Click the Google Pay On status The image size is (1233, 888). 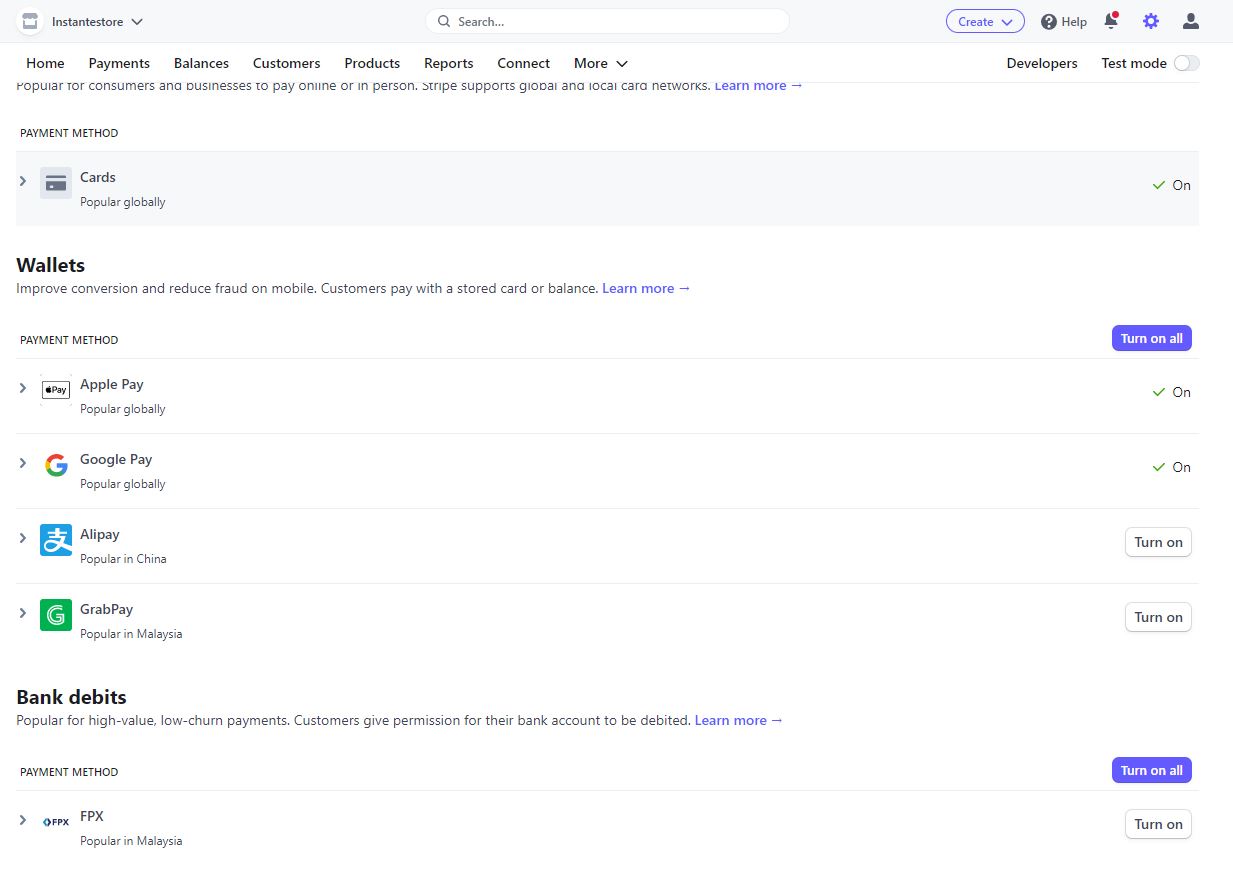pyautogui.click(x=1171, y=467)
